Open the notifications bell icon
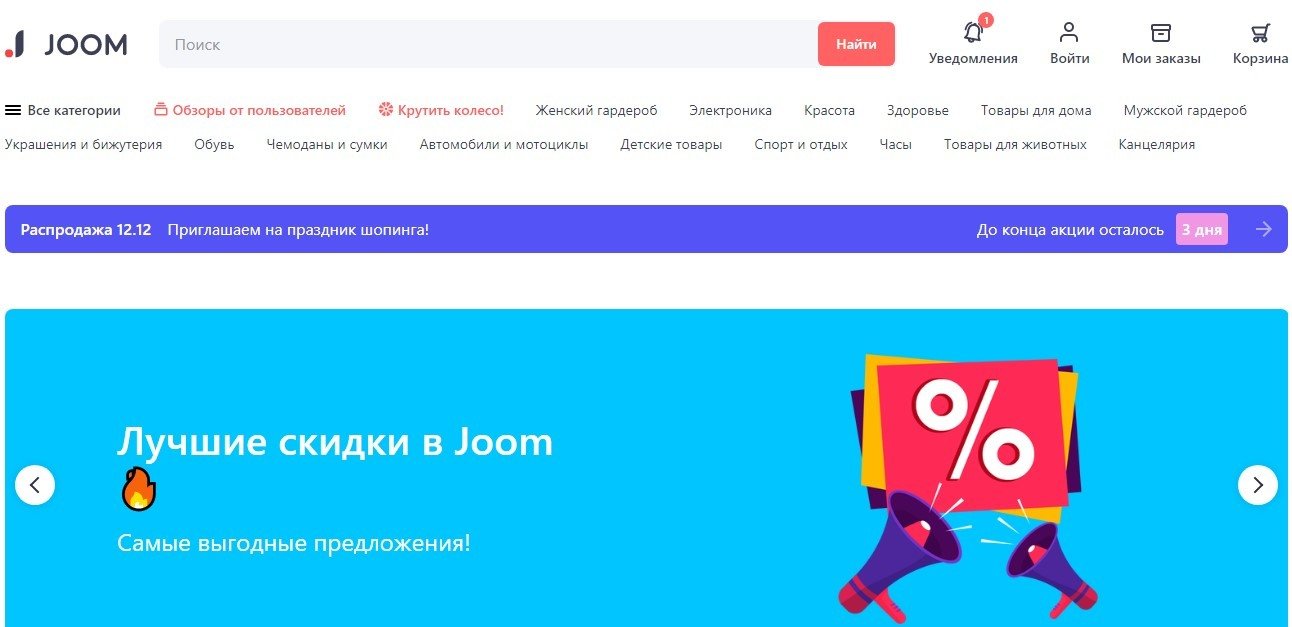 973,33
